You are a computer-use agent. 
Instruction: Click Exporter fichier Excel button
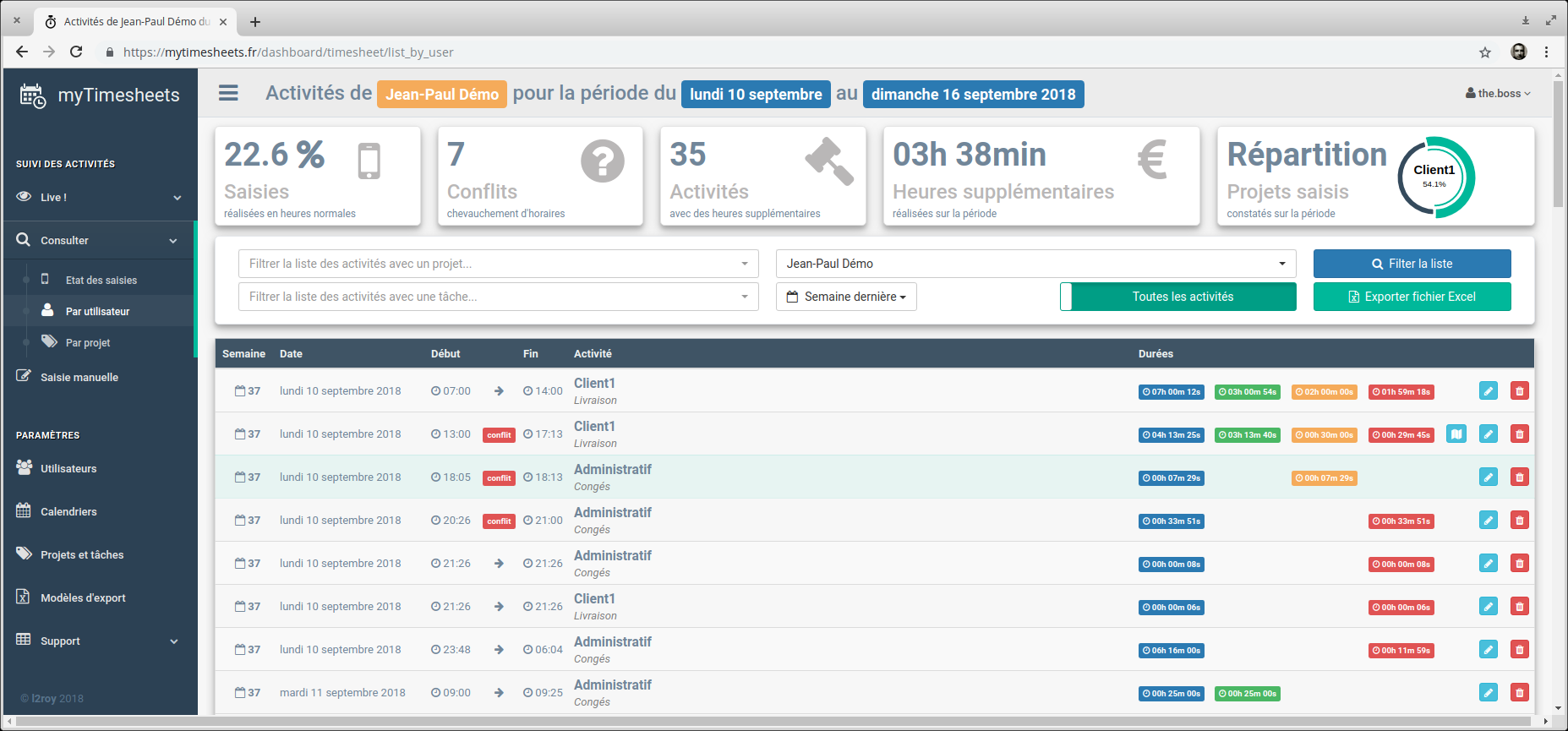[1412, 297]
